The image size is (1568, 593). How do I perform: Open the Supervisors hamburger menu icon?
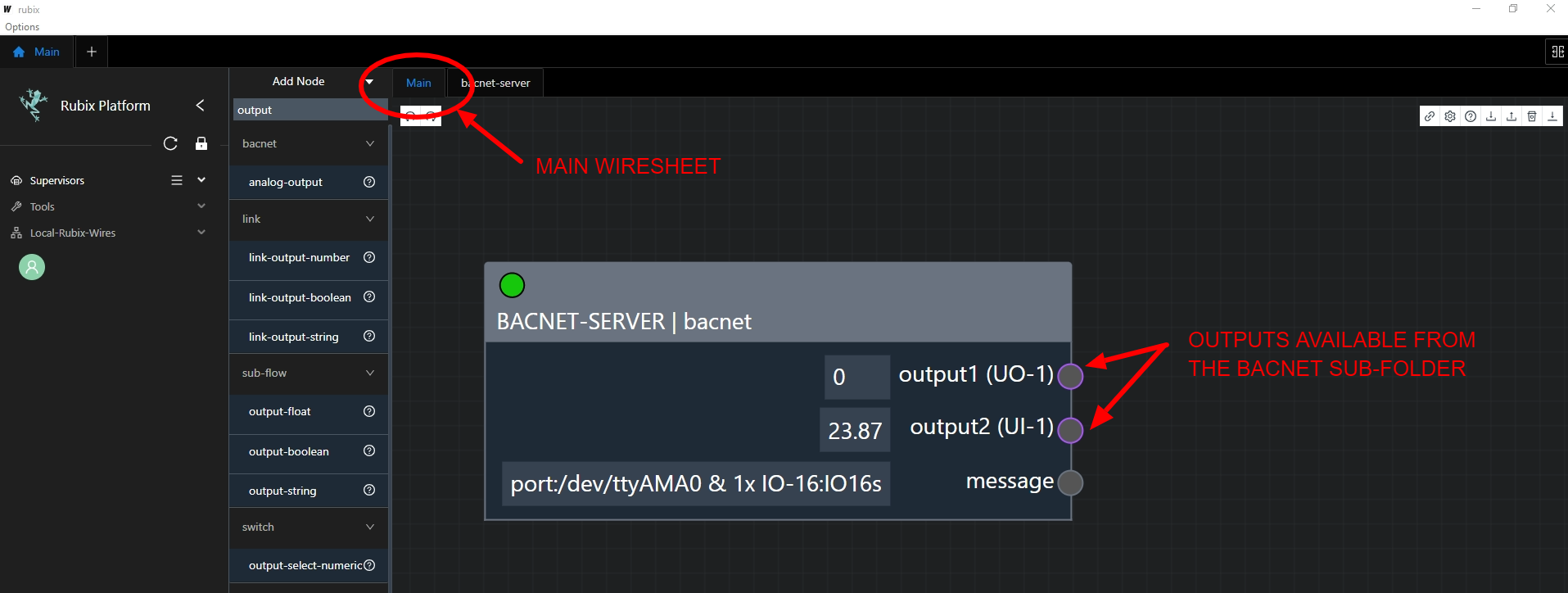click(x=177, y=180)
